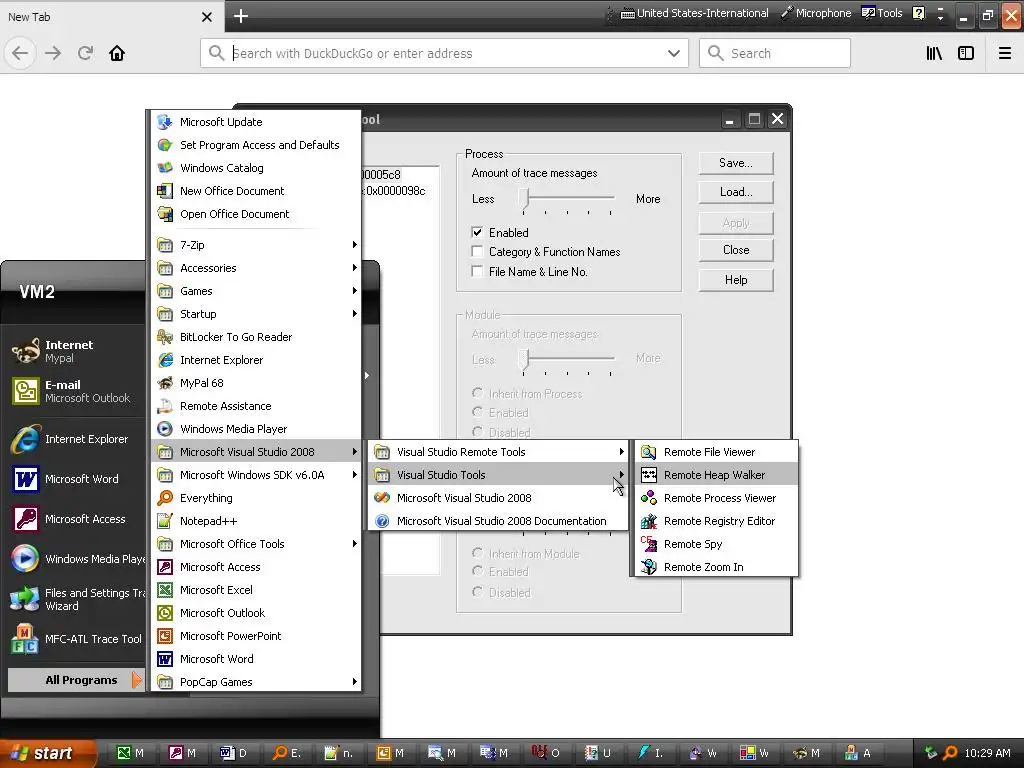1024x768 pixels.
Task: Check File Name & Line No. checkbox
Action: pyautogui.click(x=477, y=271)
